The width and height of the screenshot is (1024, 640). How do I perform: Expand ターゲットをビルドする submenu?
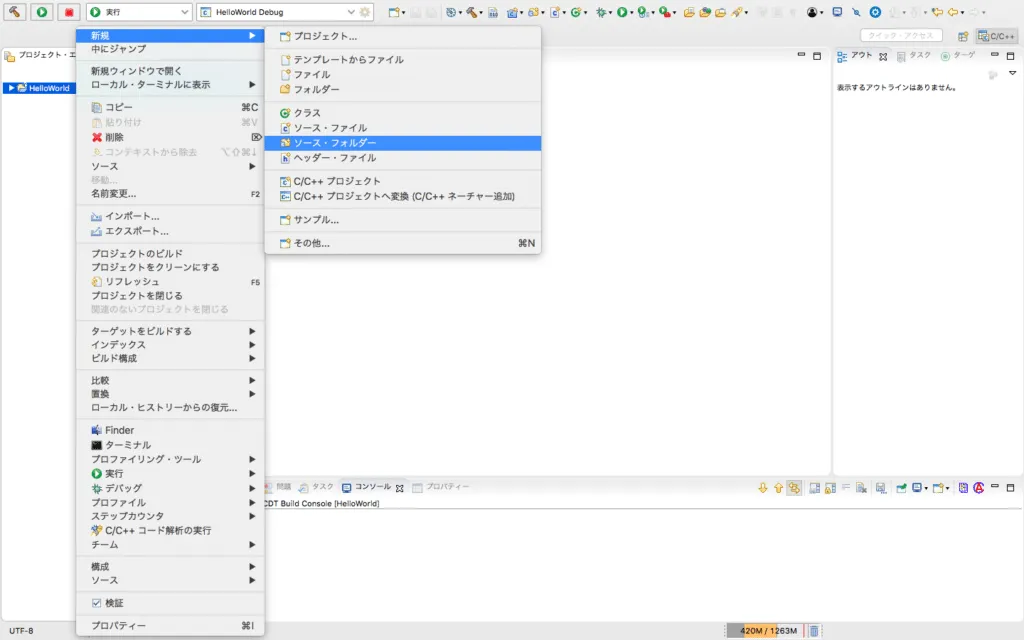[x=171, y=331]
